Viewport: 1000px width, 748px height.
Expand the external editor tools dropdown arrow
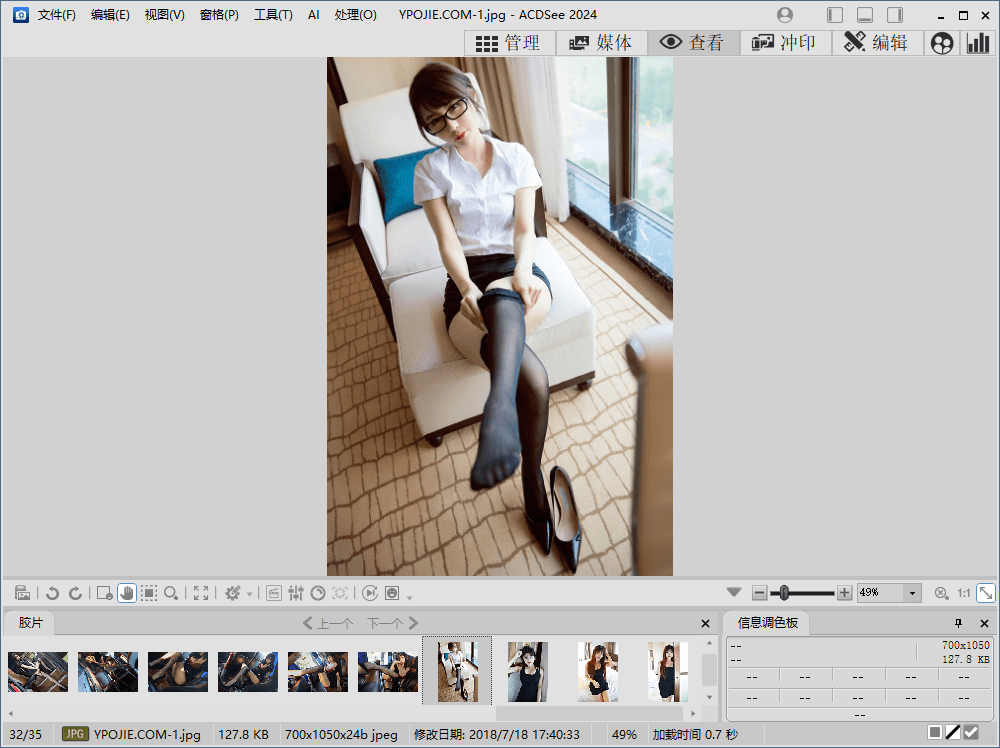249,594
